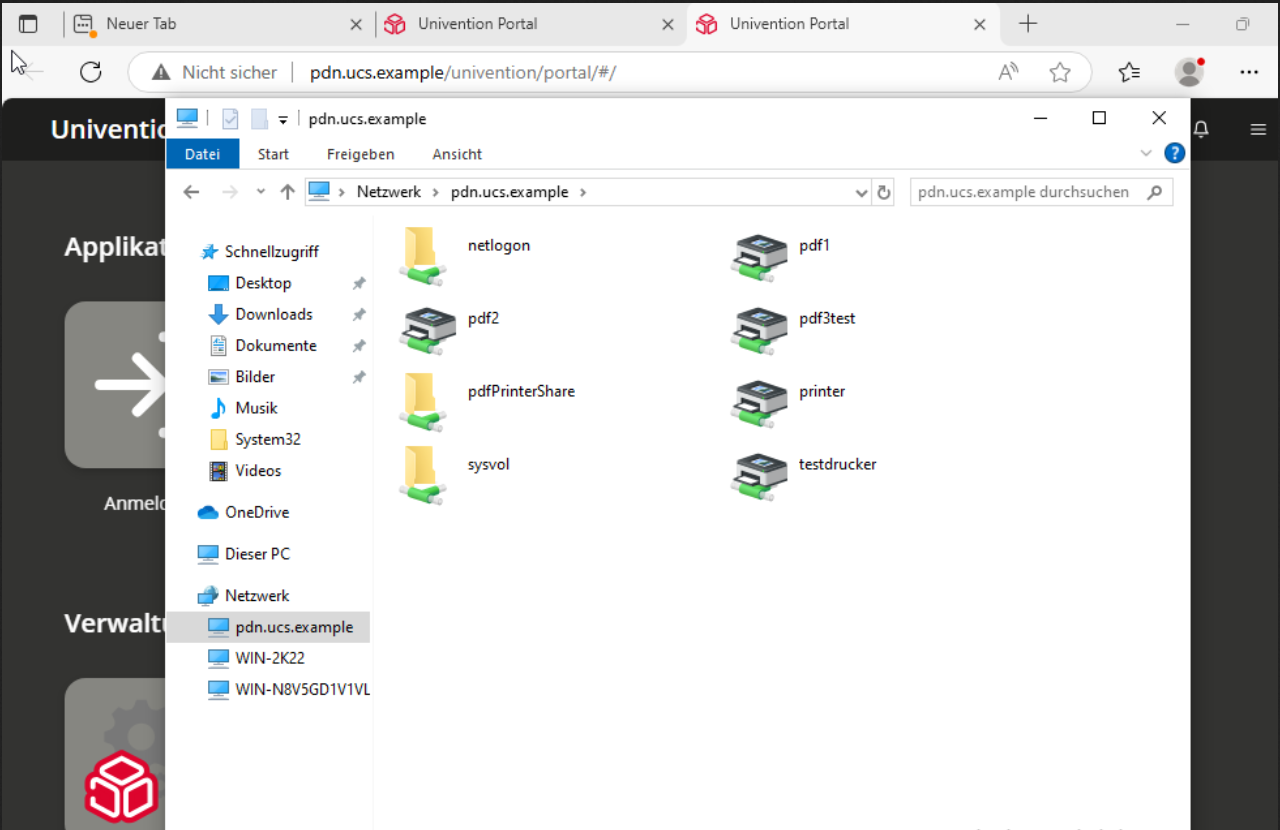Open Univention portal notifications bell
The height and width of the screenshot is (830, 1280).
(x=1202, y=129)
